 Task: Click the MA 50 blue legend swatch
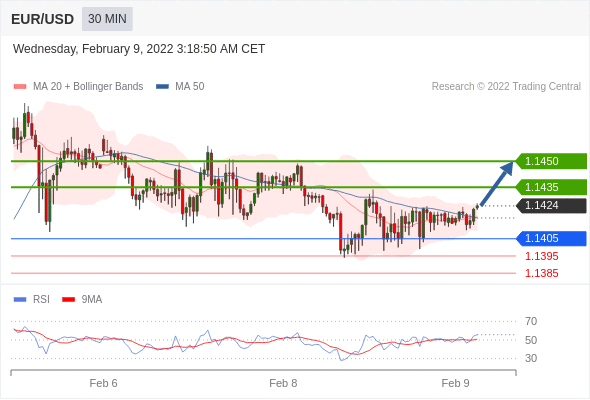[x=162, y=87]
